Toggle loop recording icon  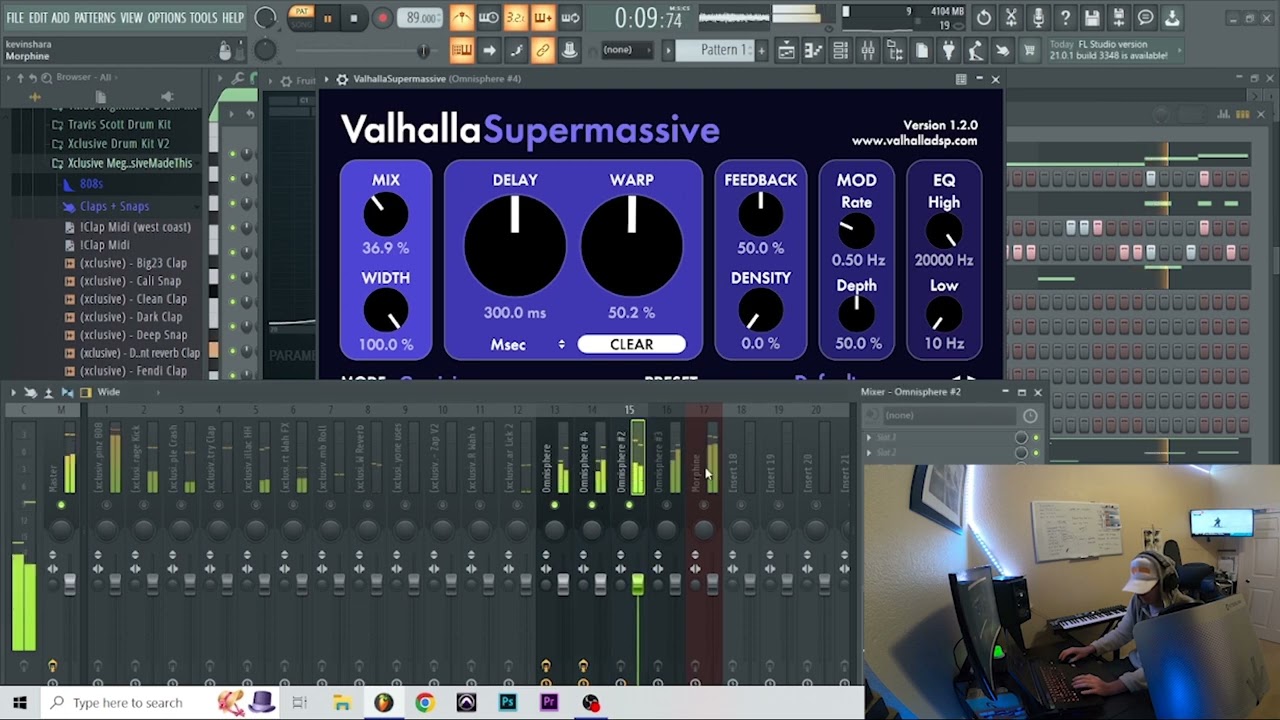tap(570, 18)
